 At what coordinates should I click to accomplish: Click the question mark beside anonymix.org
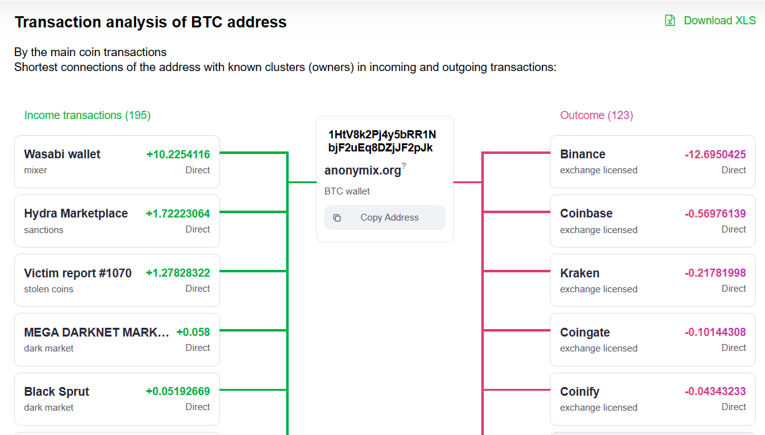(x=404, y=166)
